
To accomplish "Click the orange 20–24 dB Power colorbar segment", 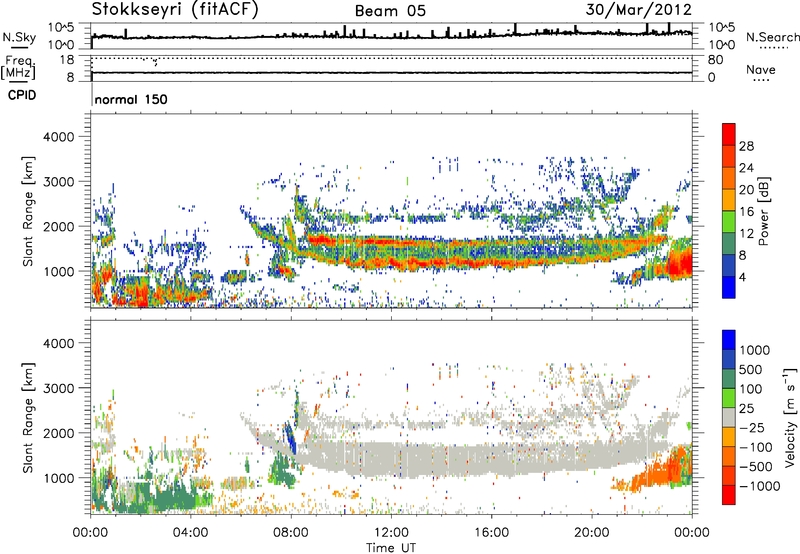I will pos(729,178).
